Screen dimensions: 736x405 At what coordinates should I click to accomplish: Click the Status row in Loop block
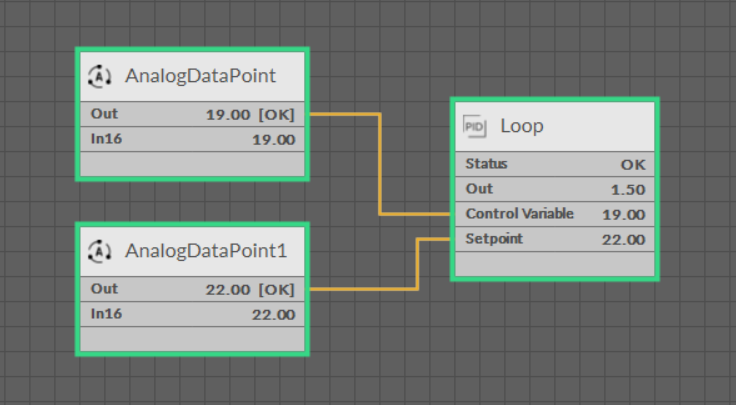tap(555, 164)
